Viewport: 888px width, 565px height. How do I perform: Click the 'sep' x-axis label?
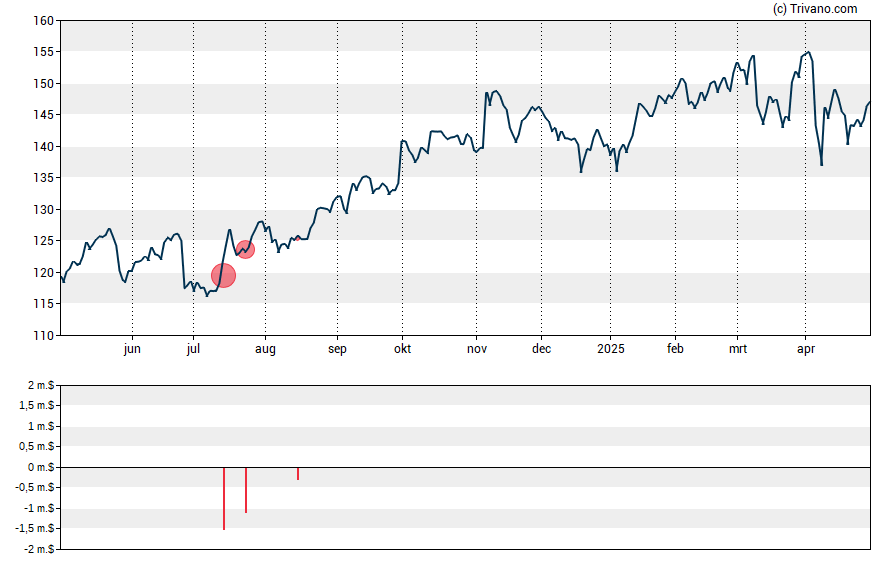tap(337, 349)
